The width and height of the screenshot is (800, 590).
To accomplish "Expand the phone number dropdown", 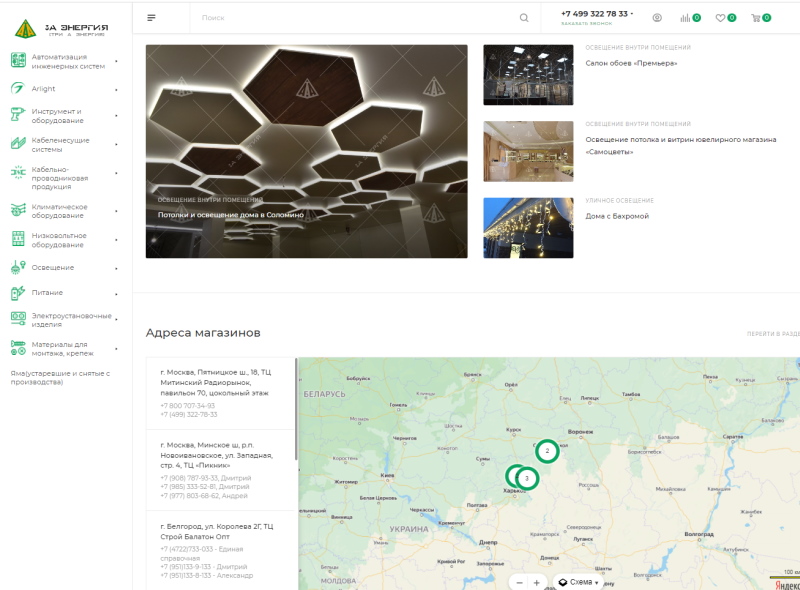I will point(632,14).
